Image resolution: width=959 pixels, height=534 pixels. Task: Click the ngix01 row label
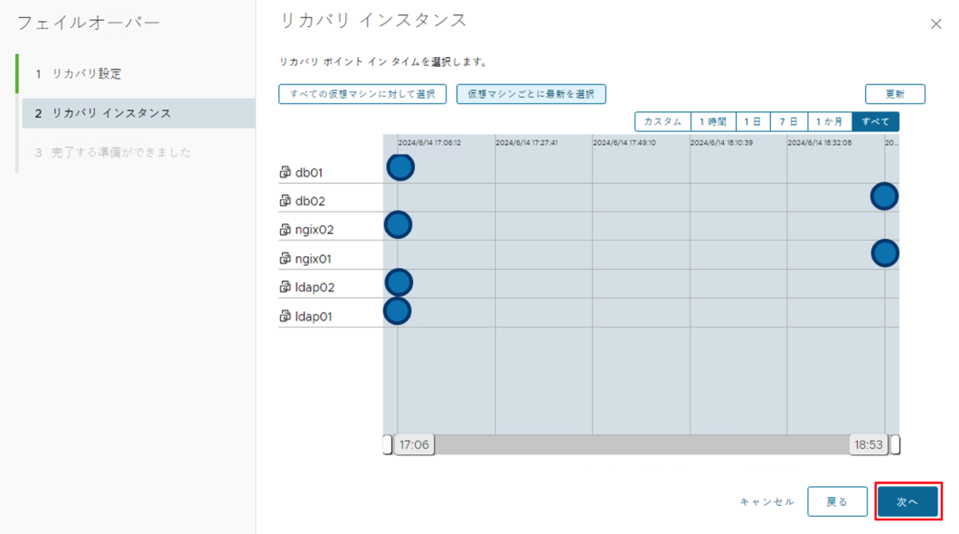tap(313, 259)
